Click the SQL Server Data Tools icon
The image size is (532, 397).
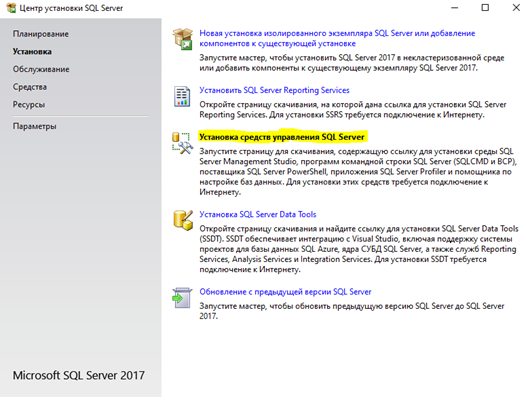(183, 220)
